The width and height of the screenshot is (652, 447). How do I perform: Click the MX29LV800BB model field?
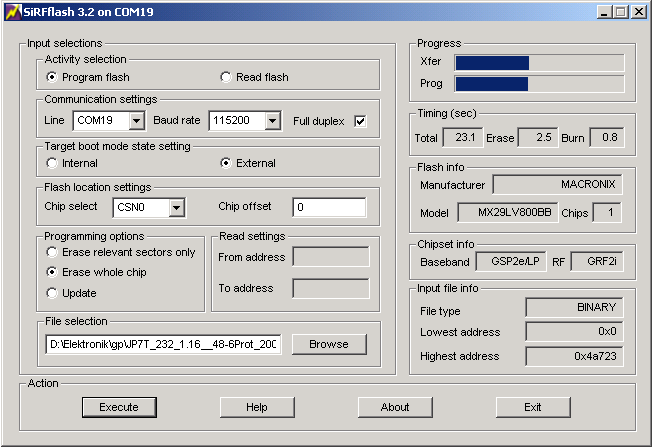[x=507, y=212]
